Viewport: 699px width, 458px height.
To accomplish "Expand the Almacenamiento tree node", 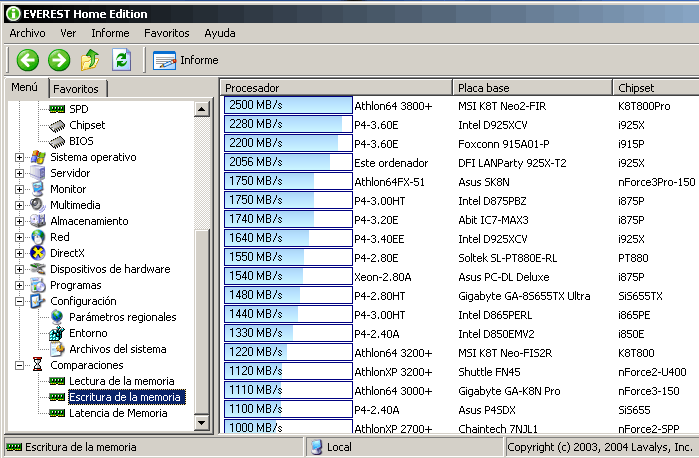I will [19, 222].
